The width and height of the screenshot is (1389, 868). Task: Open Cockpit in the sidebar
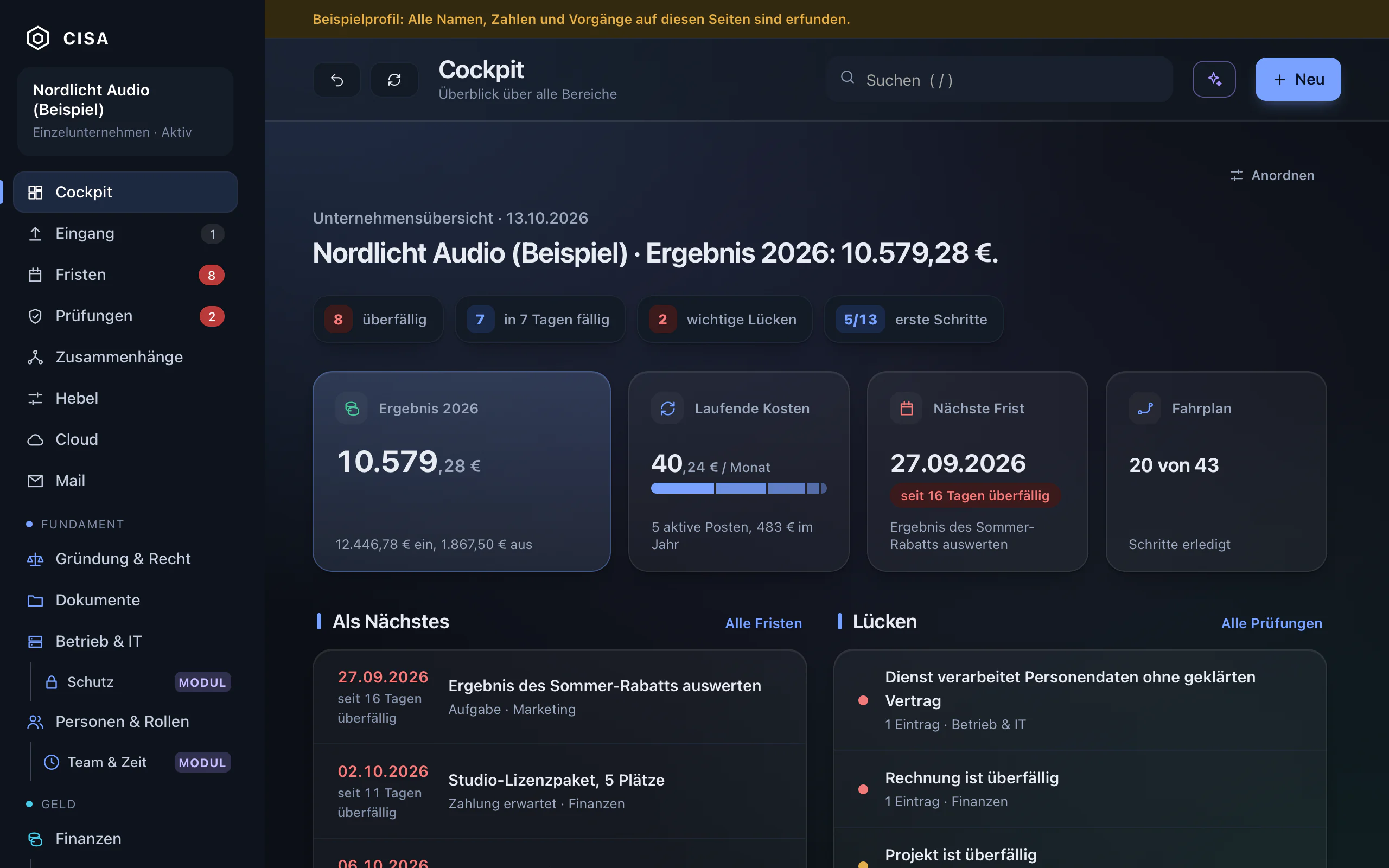pos(125,192)
